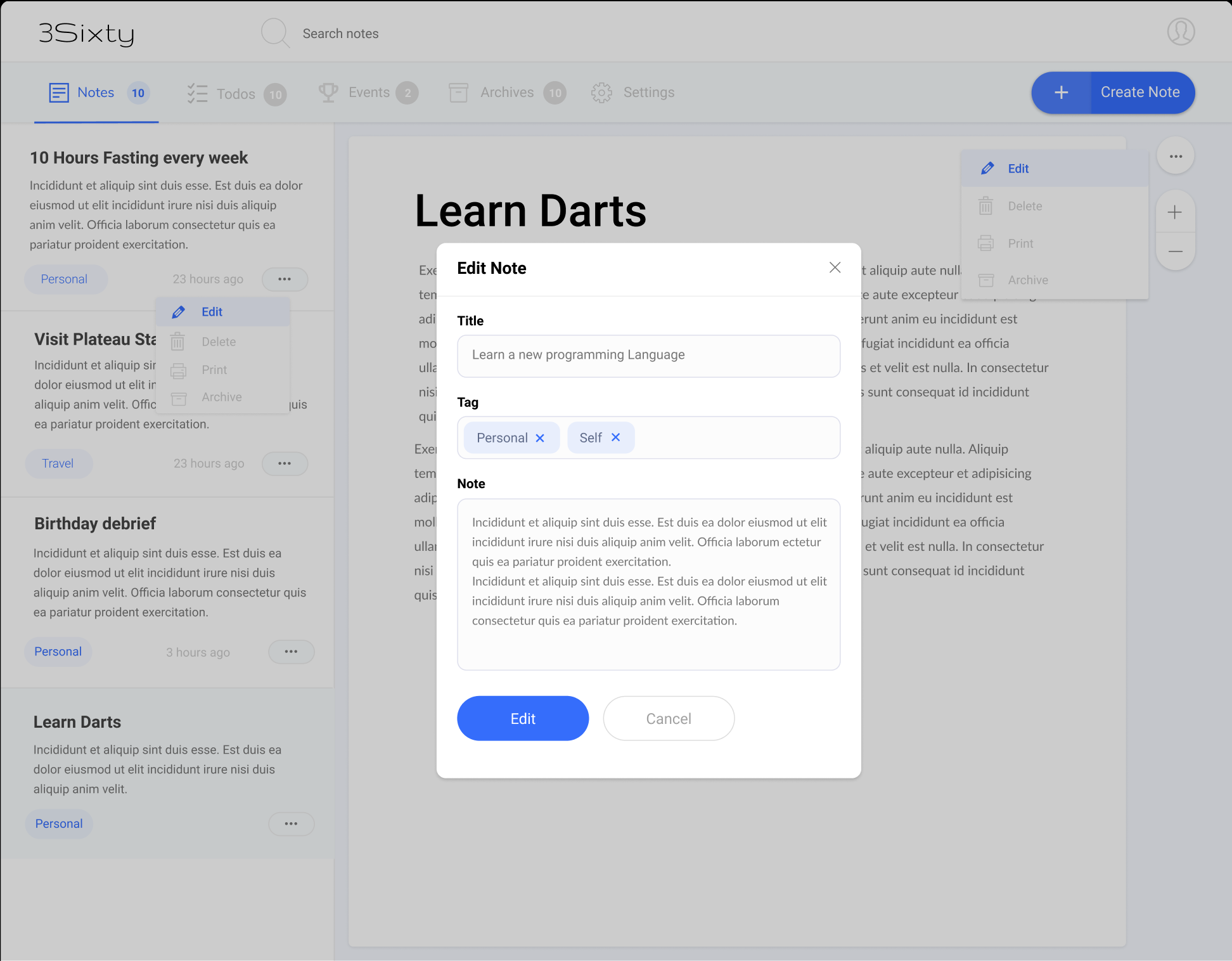This screenshot has width=1232, height=961.
Task: Click the plus zoom-in button
Action: pos(1175,212)
